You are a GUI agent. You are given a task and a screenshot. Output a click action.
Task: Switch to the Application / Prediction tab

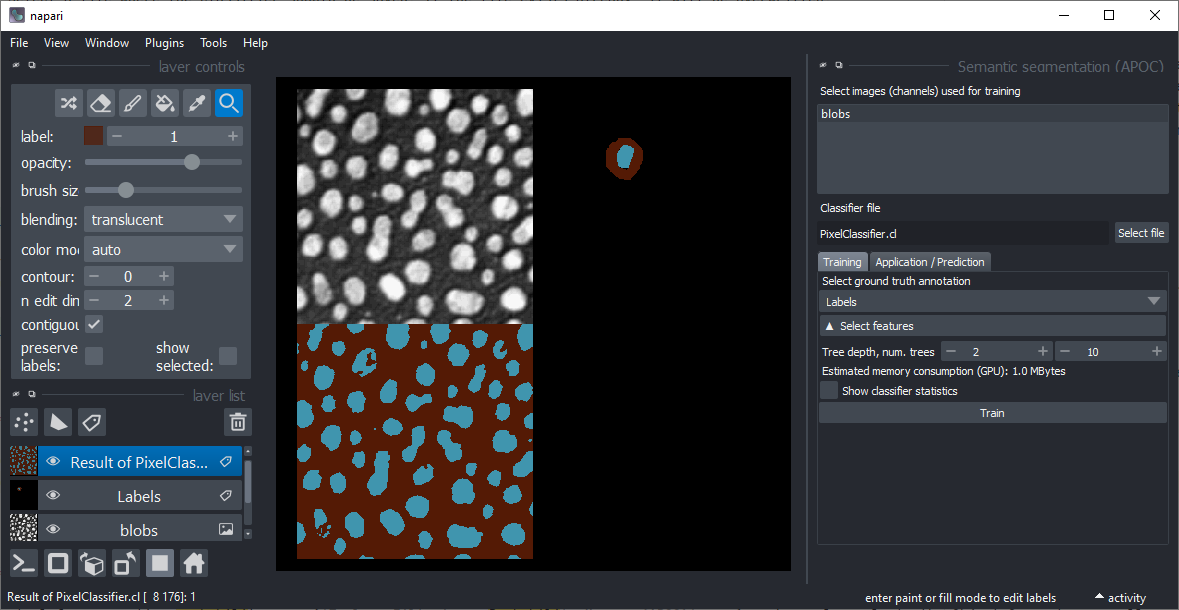(930, 261)
